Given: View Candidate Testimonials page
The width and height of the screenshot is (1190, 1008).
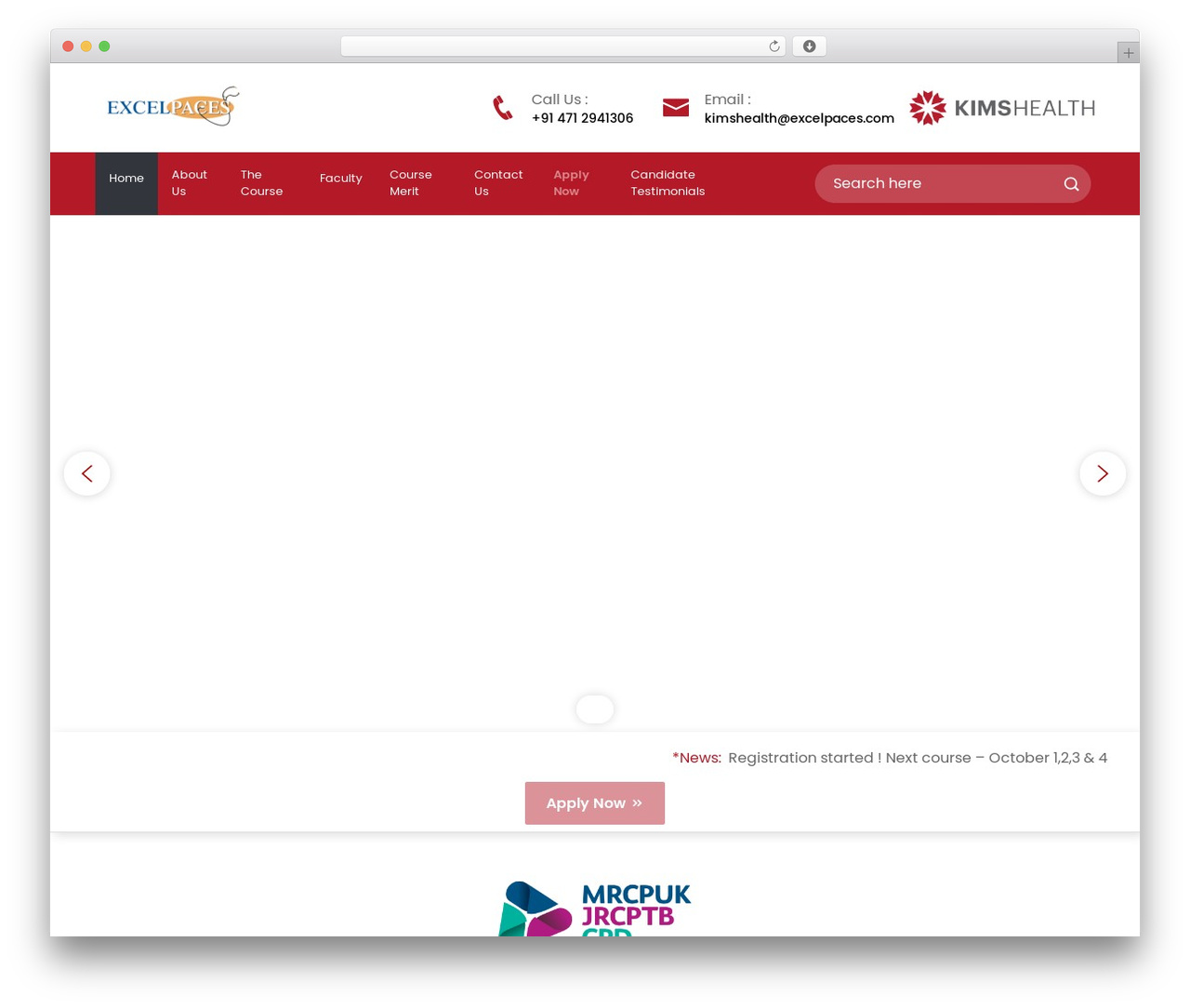Looking at the screenshot, I should pos(668,183).
